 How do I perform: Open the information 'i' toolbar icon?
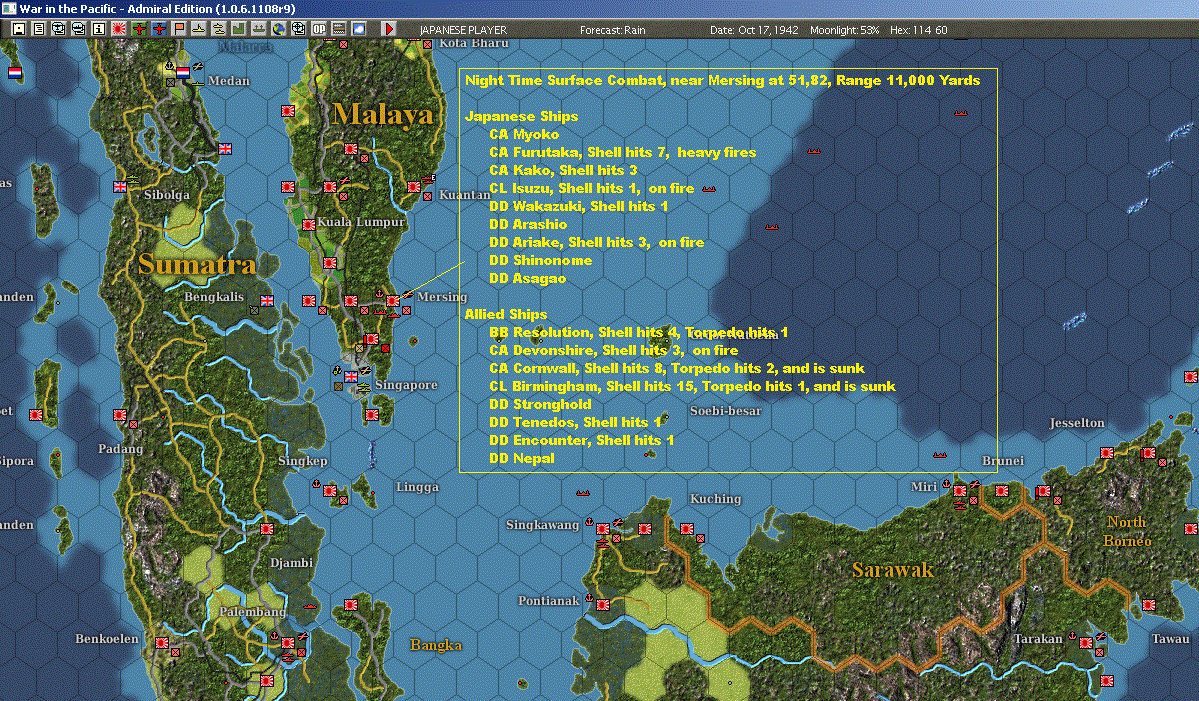(x=99, y=29)
